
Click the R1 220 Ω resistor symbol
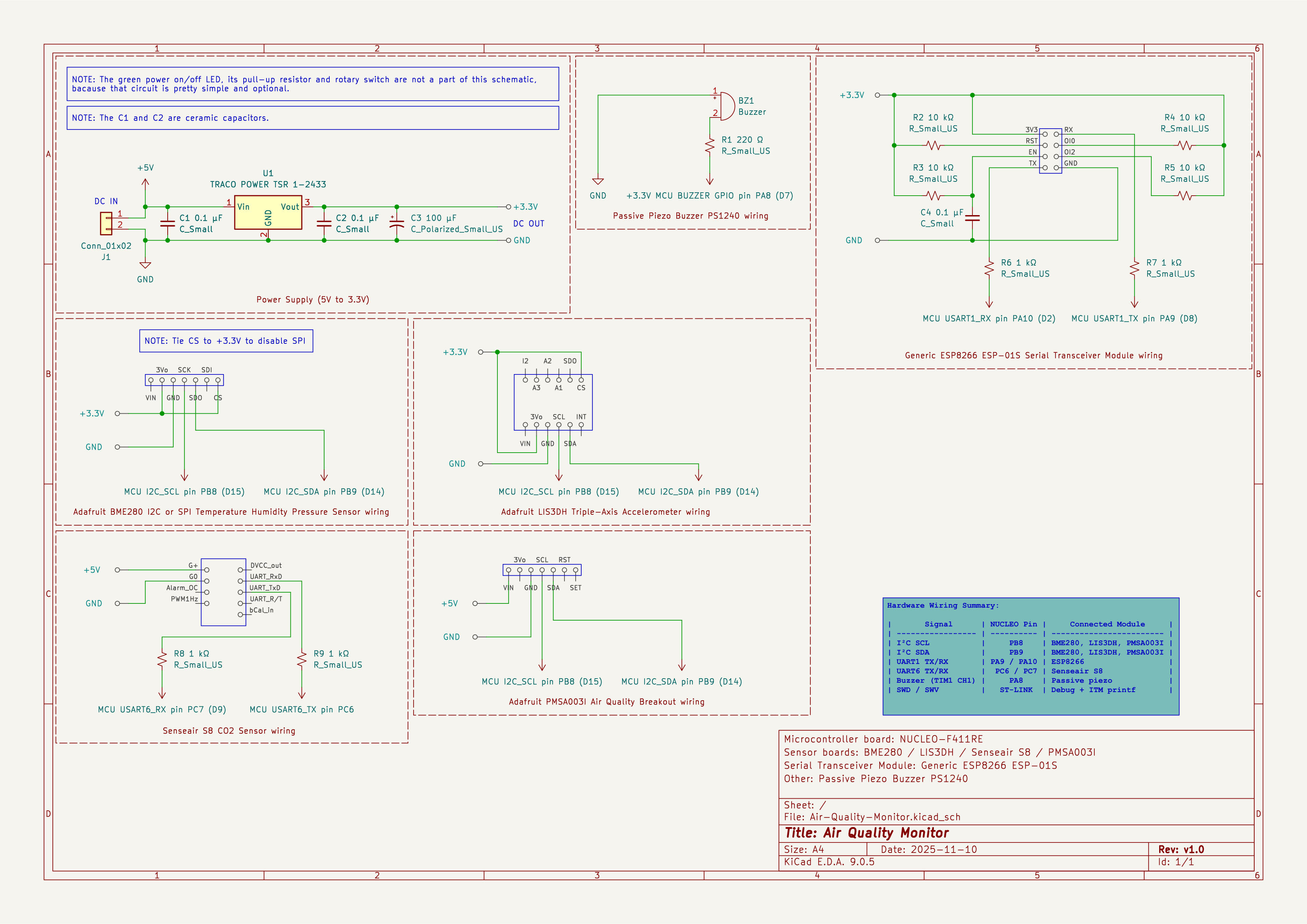coord(710,146)
